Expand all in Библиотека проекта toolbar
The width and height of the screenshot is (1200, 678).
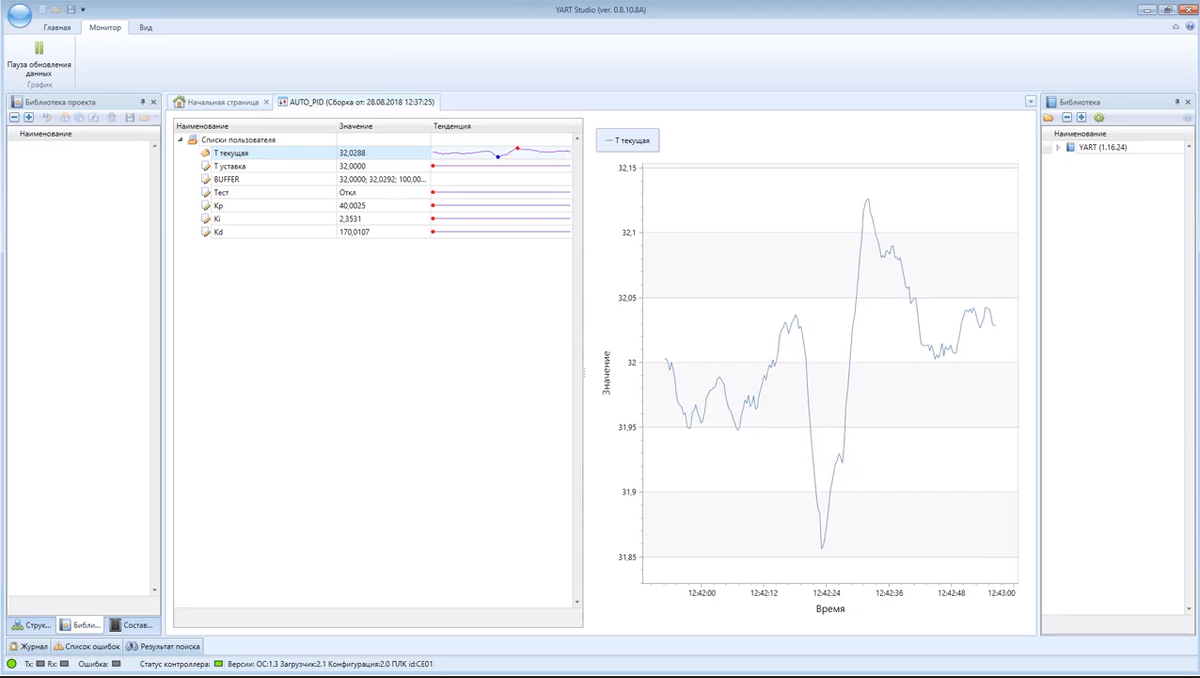coord(29,118)
